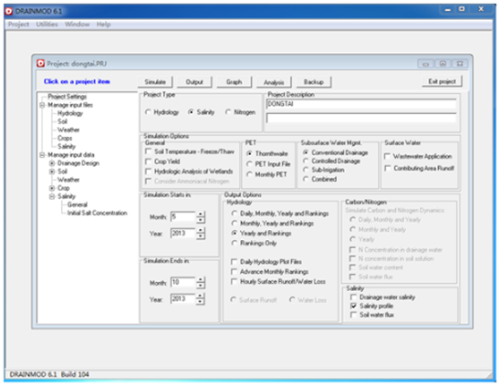Select Yearly and Rankings output
Screen dimensions: 500x386
click(x=234, y=233)
